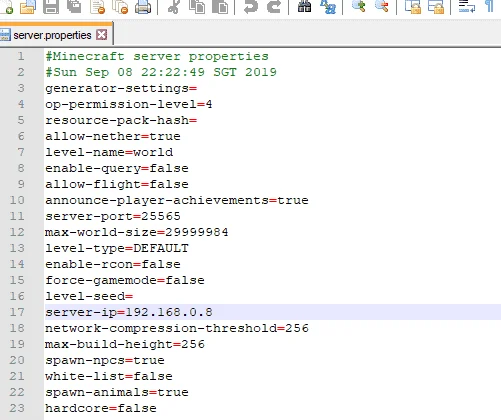Click the 'max-world-size=29999984' line
This screenshot has width=501, height=420.
pyautogui.click(x=137, y=232)
